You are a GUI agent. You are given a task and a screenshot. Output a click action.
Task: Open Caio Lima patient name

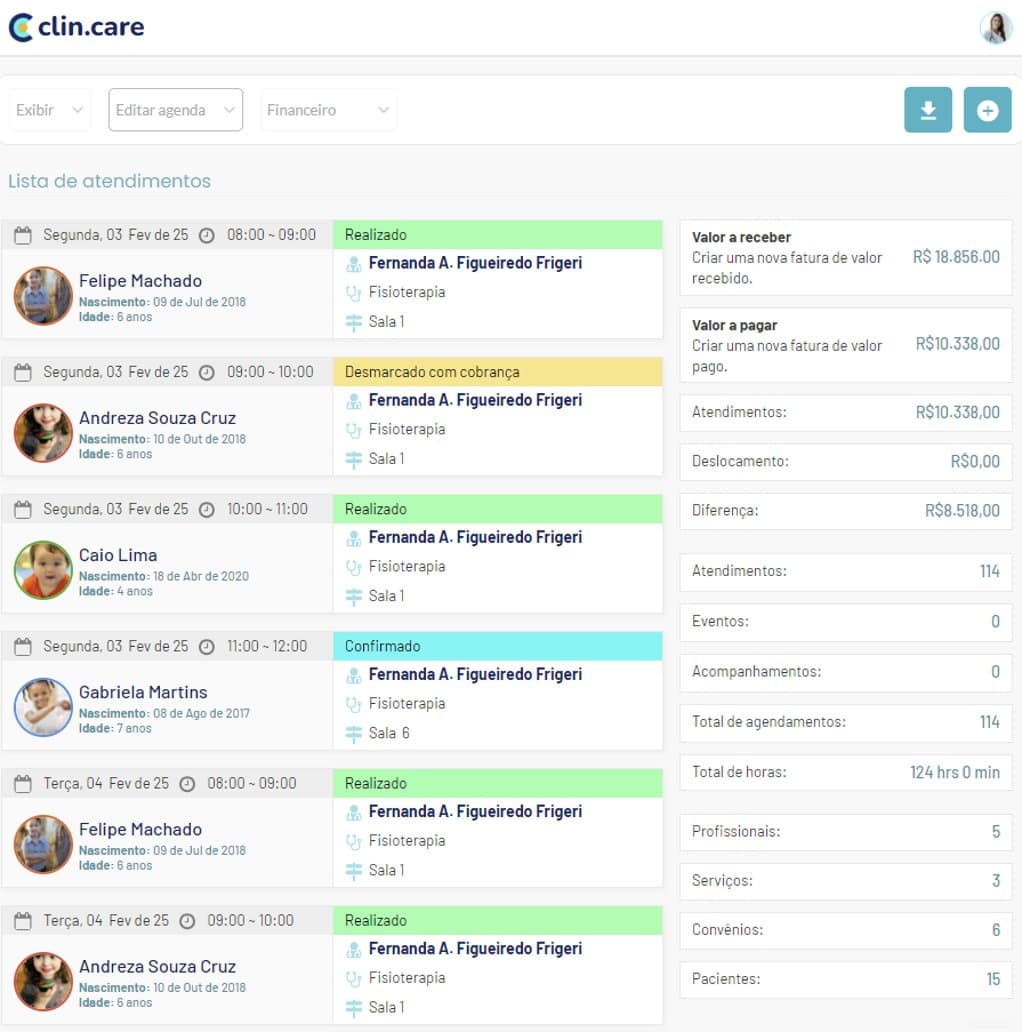pyautogui.click(x=118, y=555)
